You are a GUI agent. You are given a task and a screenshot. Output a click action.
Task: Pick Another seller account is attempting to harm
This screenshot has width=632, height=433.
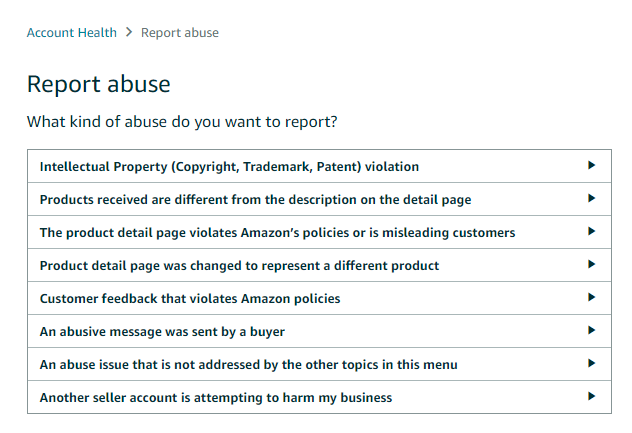tap(319, 398)
